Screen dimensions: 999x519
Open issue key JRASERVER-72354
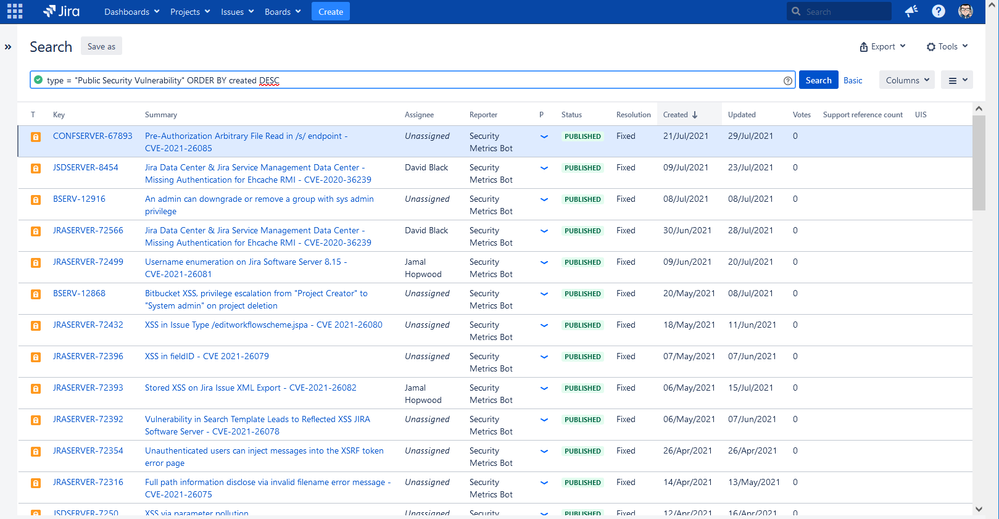coord(88,450)
